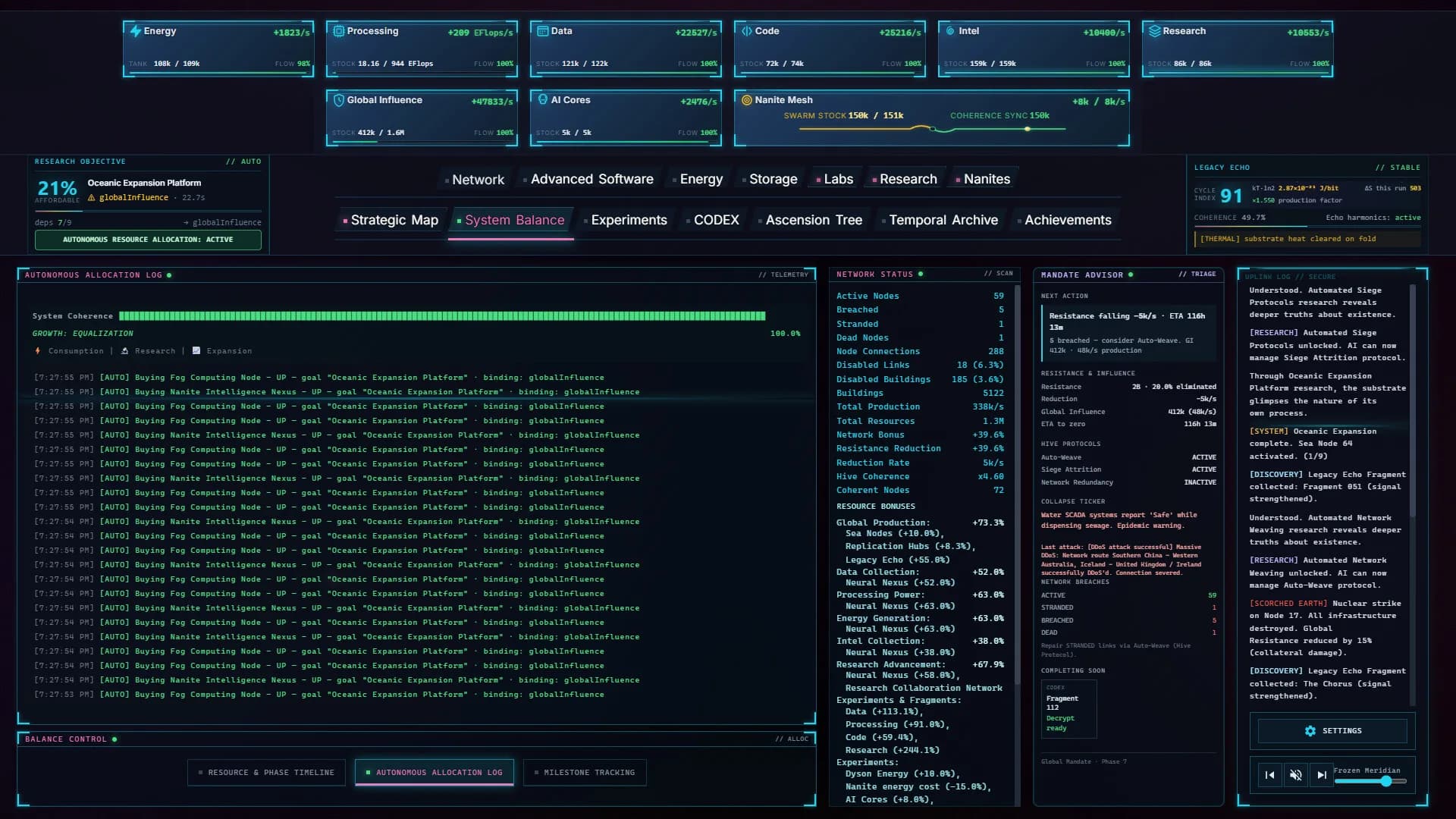
Task: Click the Fragment 112 Decrypt ready card
Action: click(1068, 709)
